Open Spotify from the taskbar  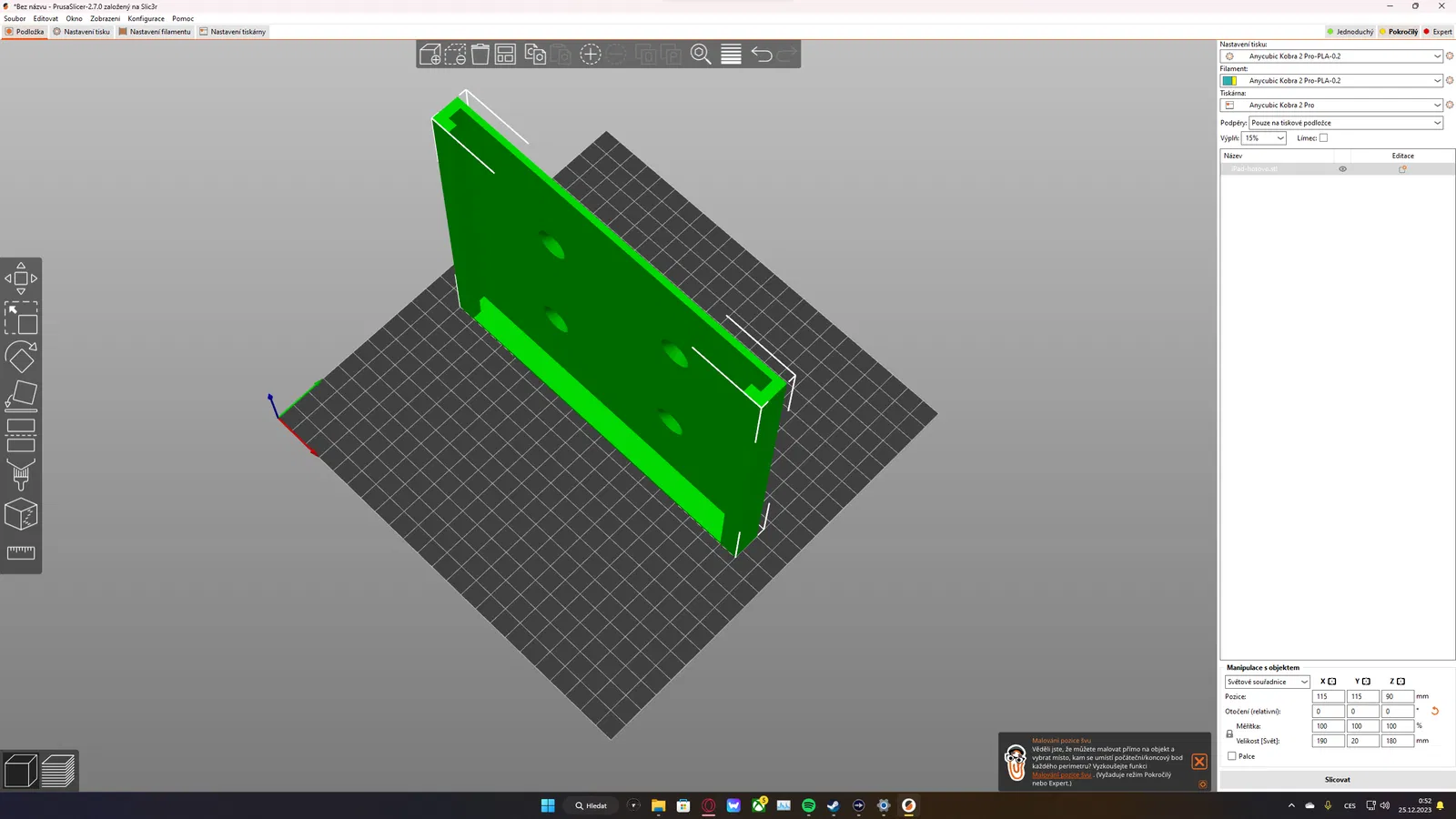[x=808, y=805]
